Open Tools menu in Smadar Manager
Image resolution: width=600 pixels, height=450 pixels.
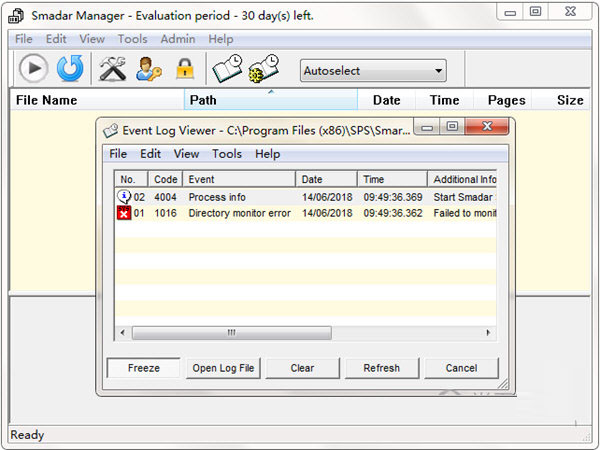tap(132, 39)
